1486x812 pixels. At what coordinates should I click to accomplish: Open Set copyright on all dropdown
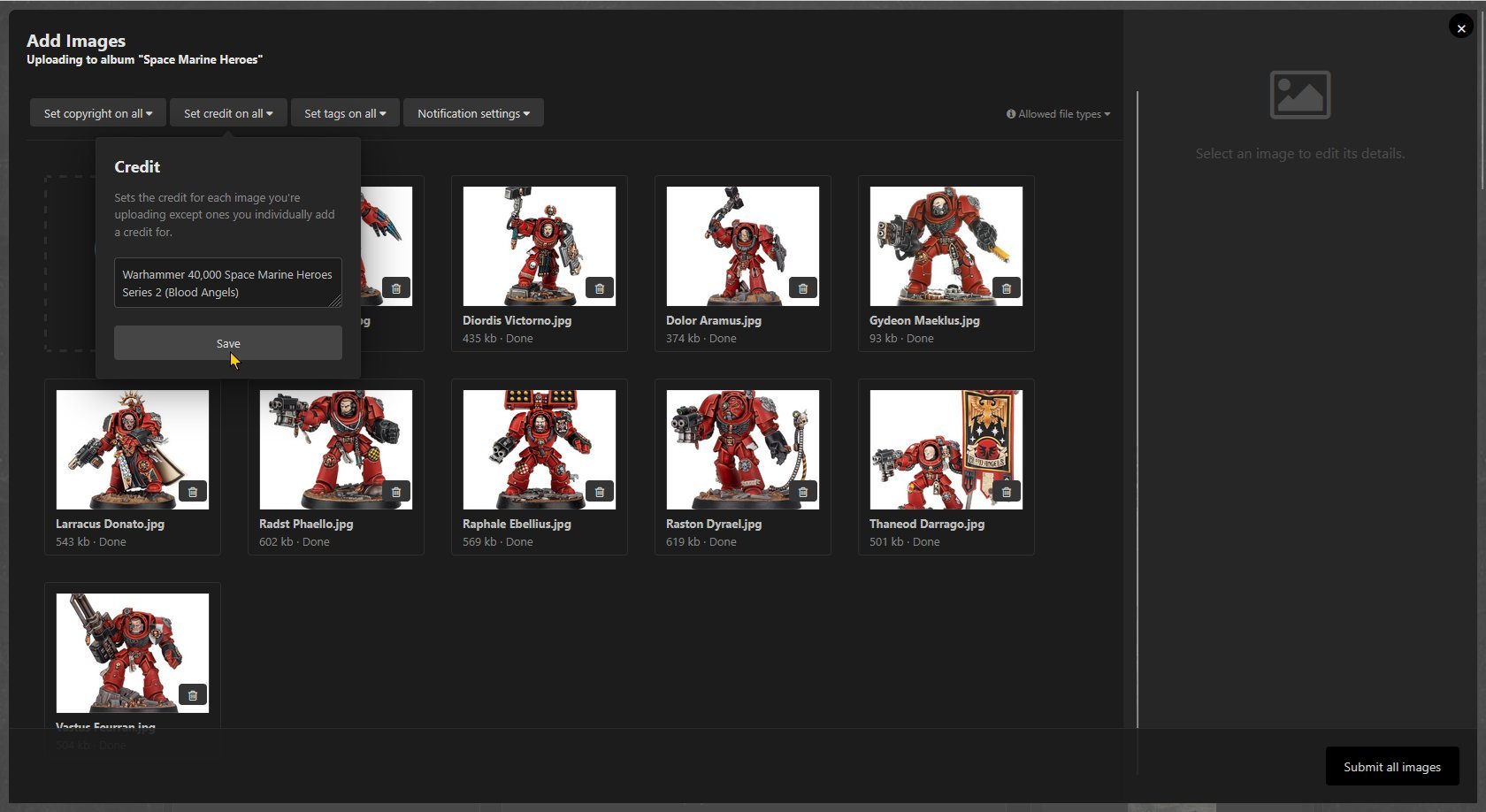pos(97,113)
